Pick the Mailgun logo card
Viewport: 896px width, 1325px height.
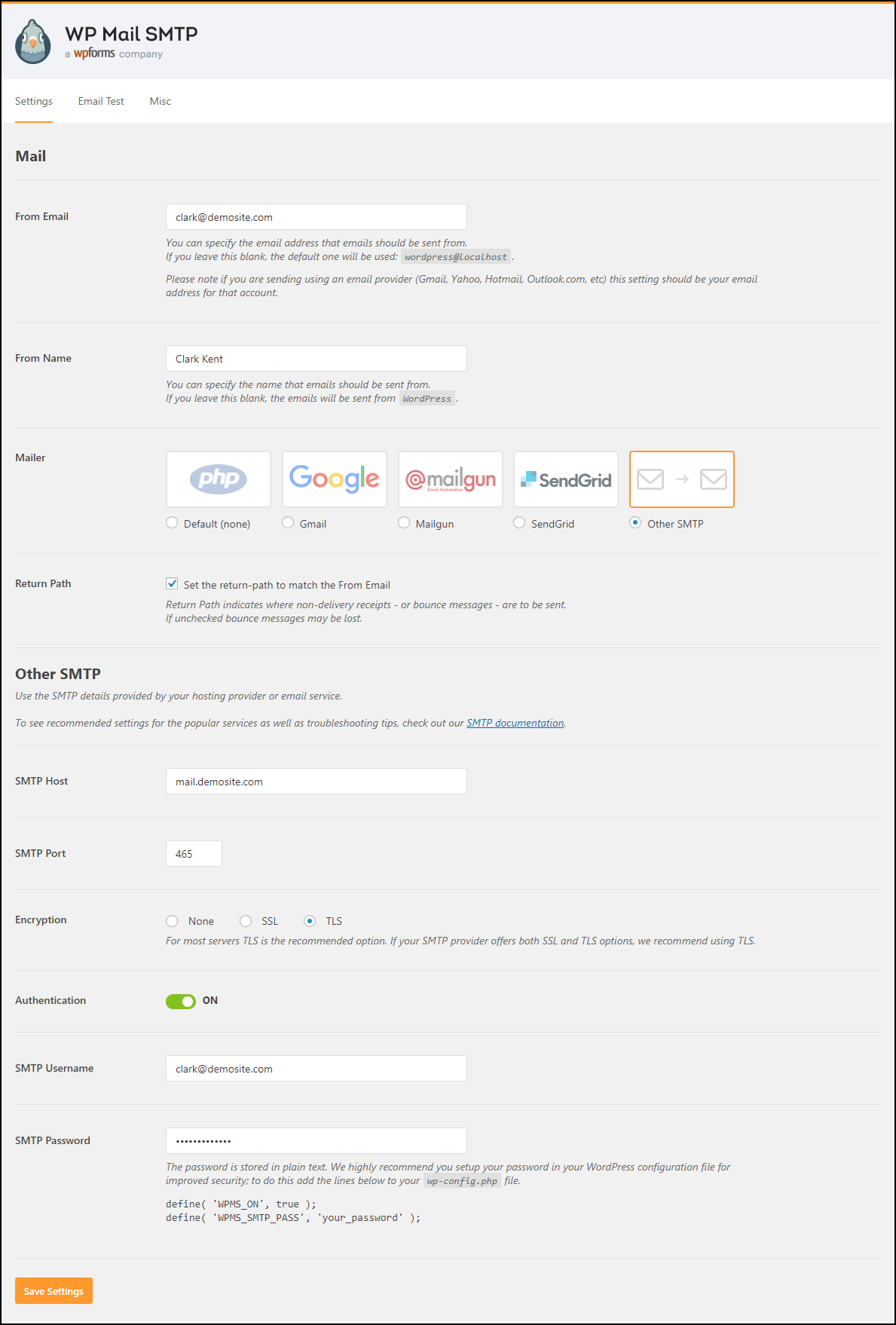click(451, 479)
